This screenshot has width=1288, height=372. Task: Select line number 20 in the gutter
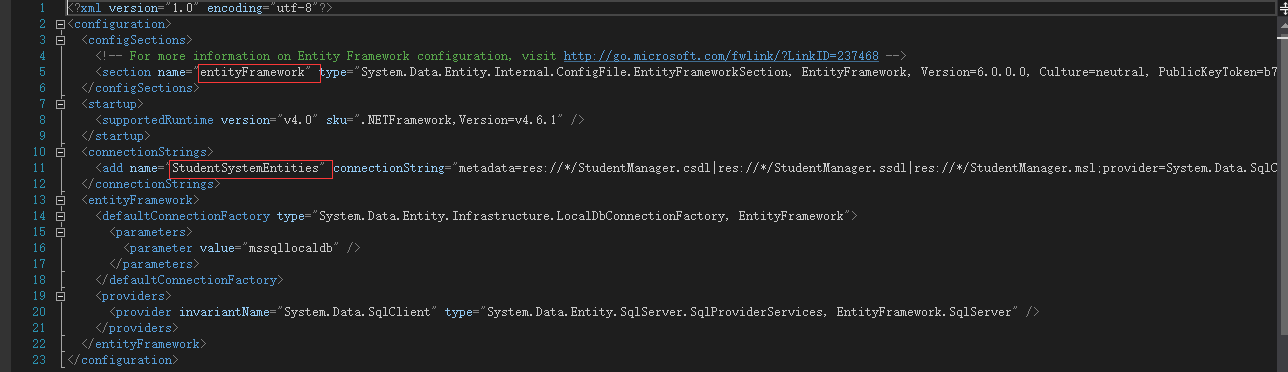[x=40, y=312]
